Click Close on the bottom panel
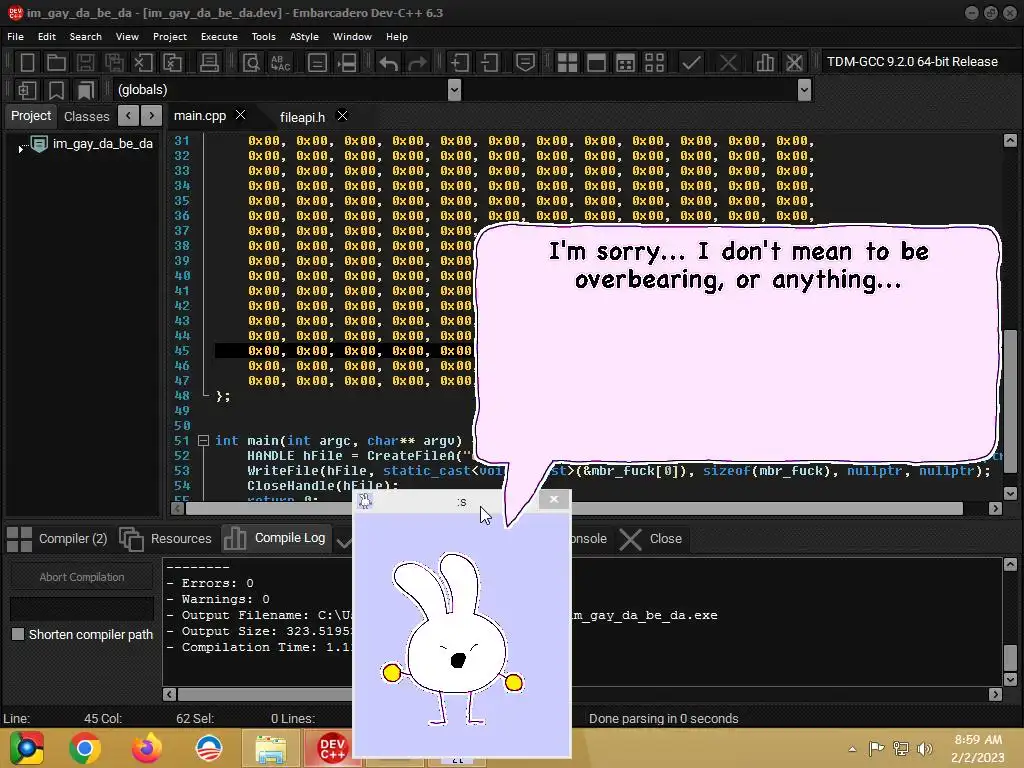Image resolution: width=1024 pixels, height=768 pixels. click(650, 539)
